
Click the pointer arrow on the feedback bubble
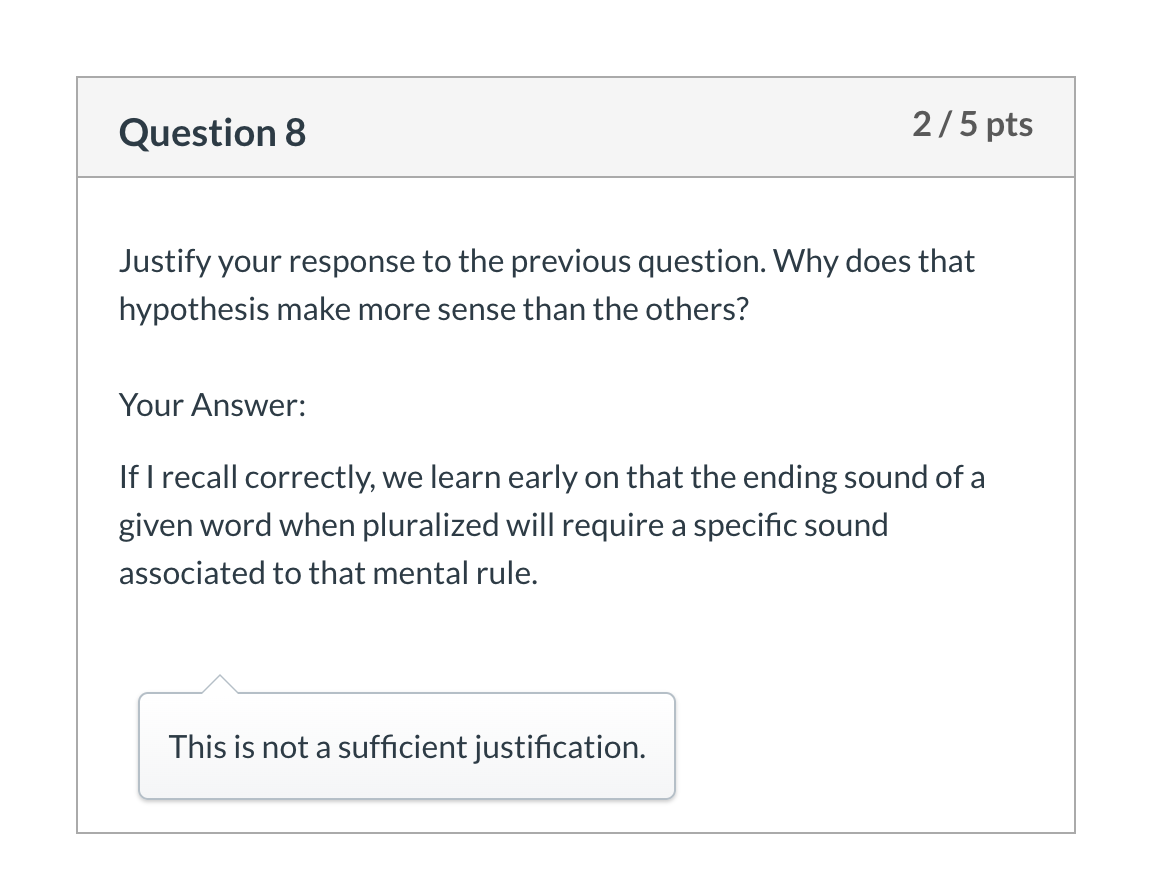[x=219, y=684]
